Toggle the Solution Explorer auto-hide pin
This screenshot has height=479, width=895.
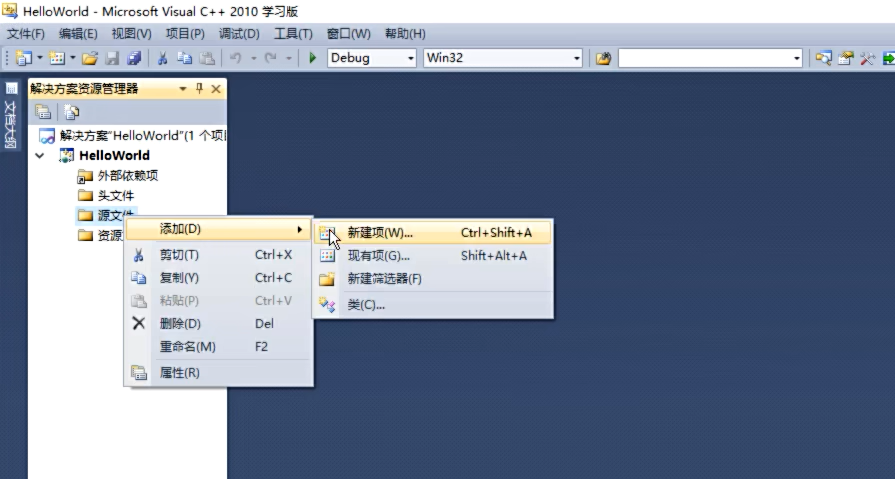point(199,88)
